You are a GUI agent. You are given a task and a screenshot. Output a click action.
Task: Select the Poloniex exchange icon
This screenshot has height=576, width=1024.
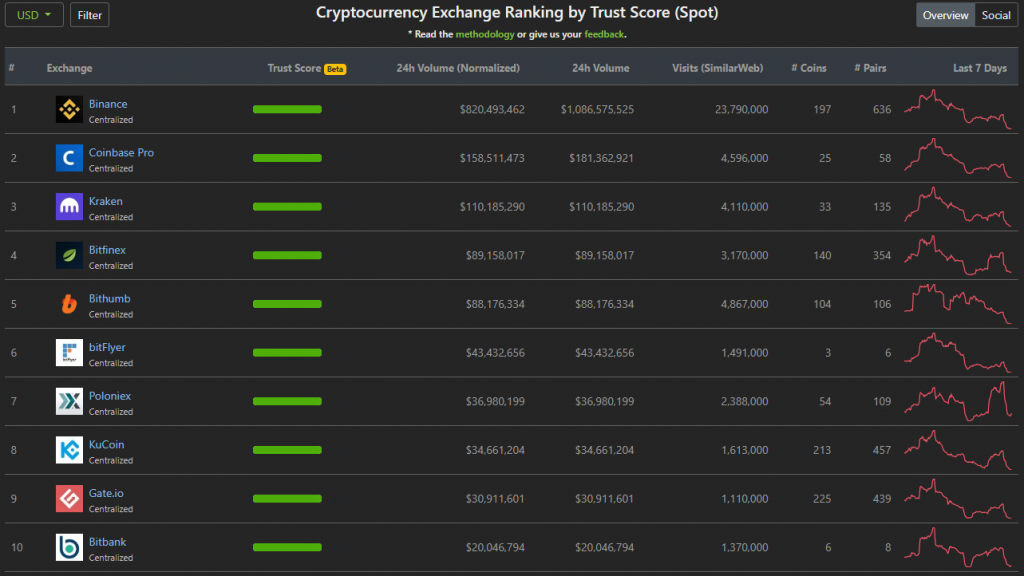tap(67, 402)
